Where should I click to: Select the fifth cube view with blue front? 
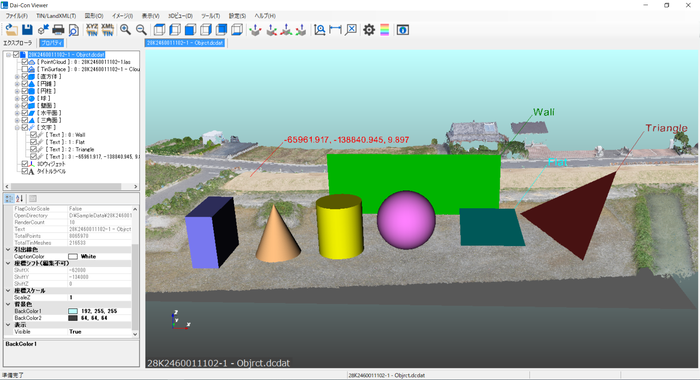click(221, 30)
